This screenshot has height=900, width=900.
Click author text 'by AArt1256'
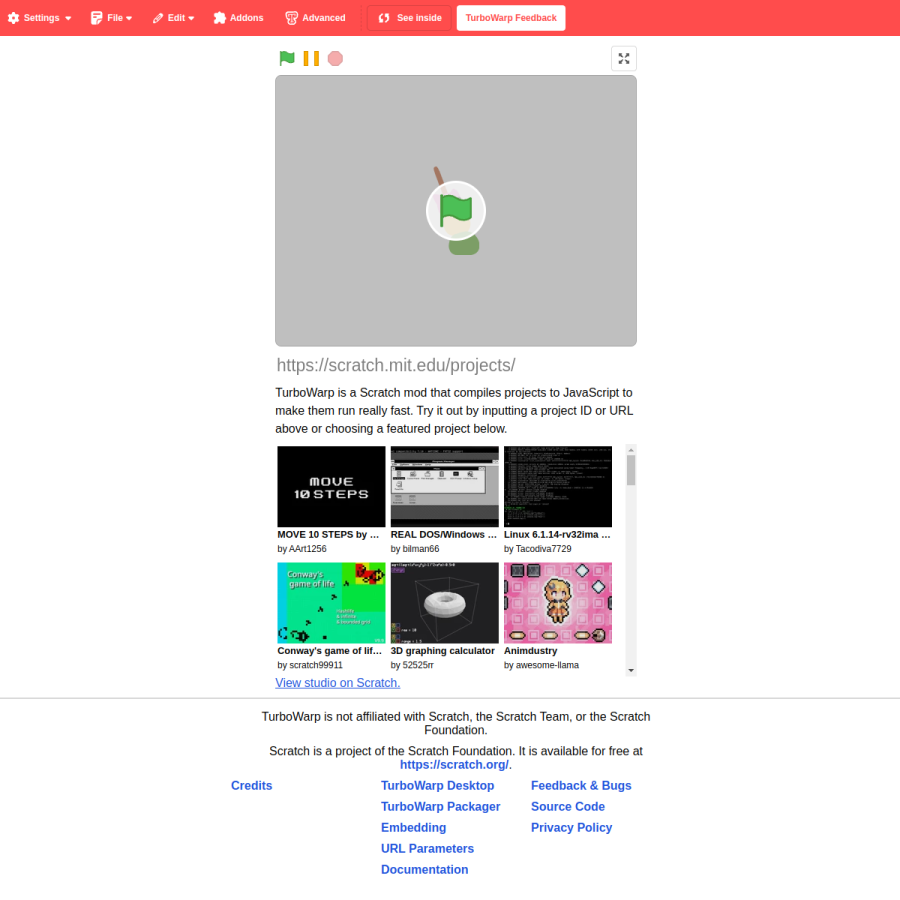click(x=302, y=549)
